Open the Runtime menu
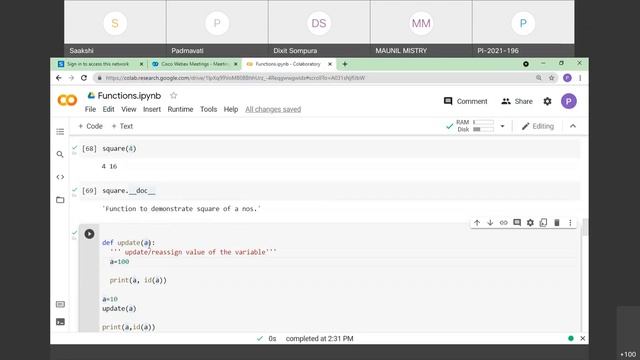This screenshot has height=360, width=640. [x=180, y=109]
